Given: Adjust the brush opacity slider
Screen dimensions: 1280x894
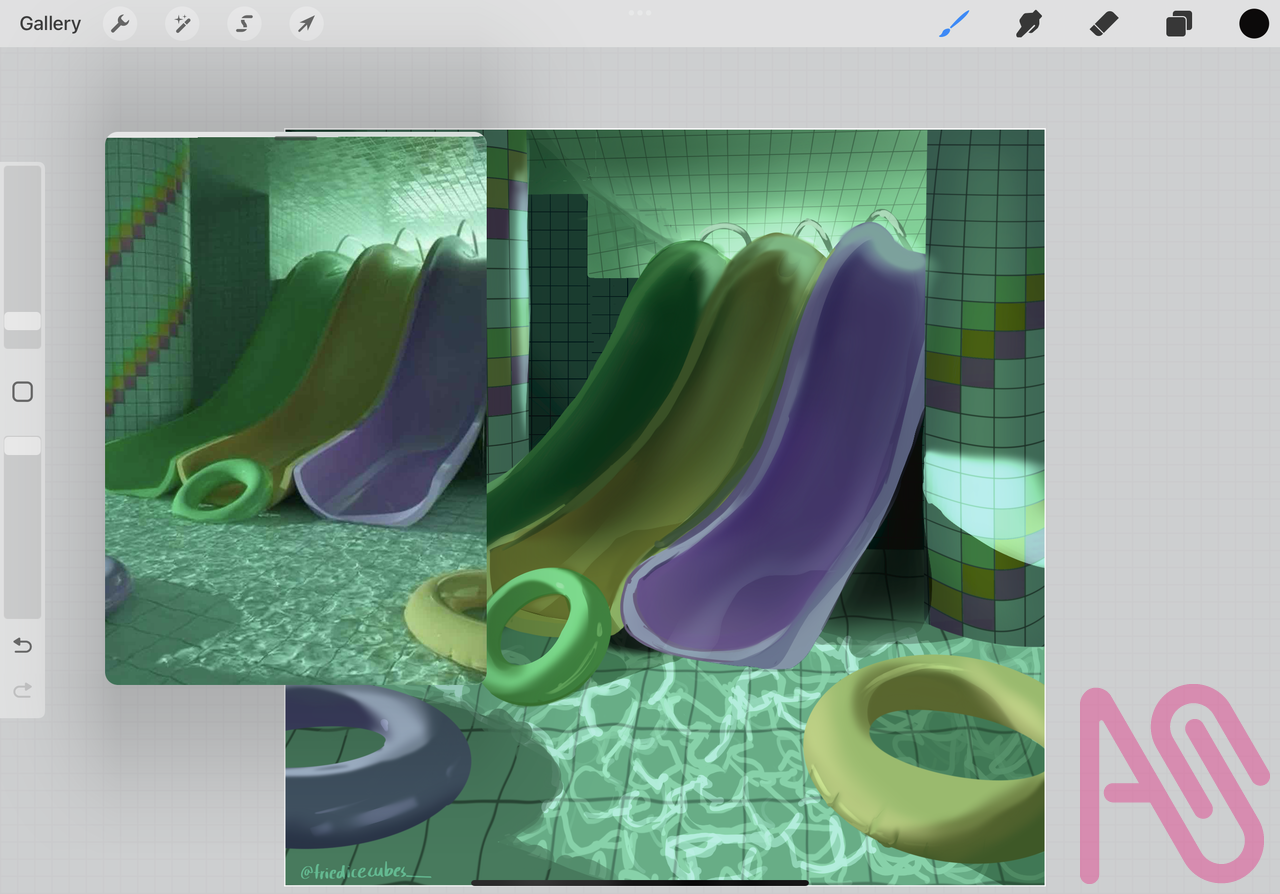Looking at the screenshot, I should pyautogui.click(x=22, y=445).
